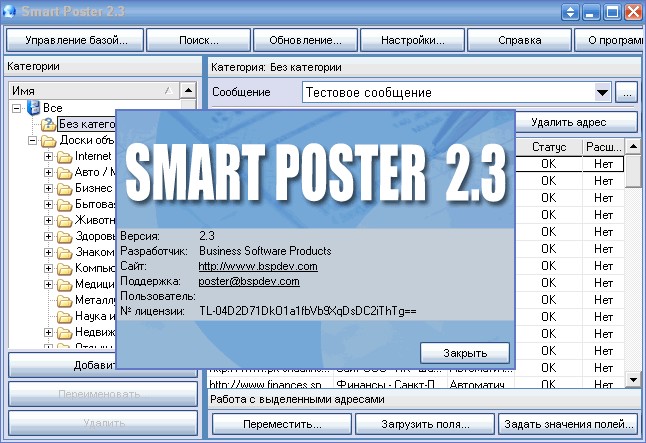Click the Компьютеры folder icon
The width and height of the screenshot is (646, 443).
[64, 269]
